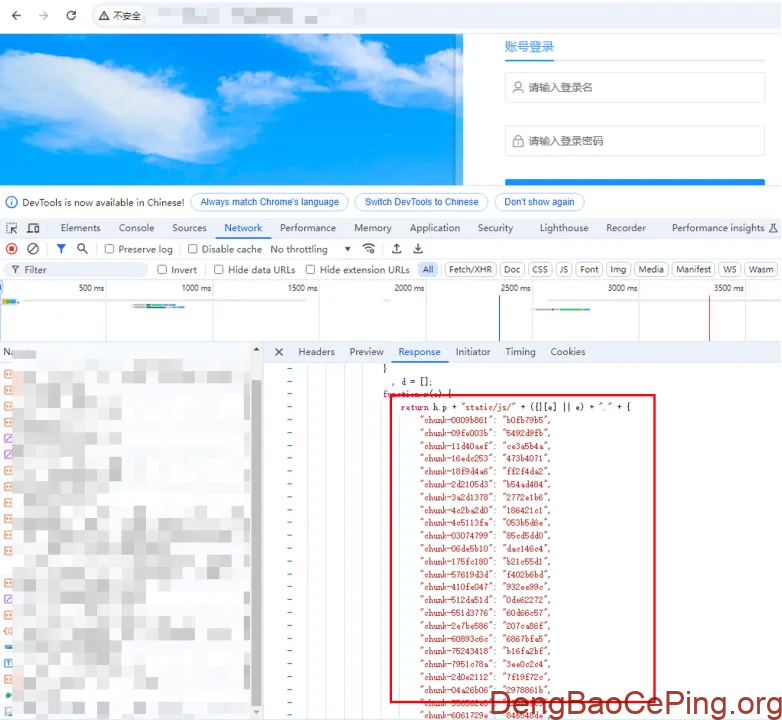Click the export HAR download icon
Image resolution: width=782 pixels, height=720 pixels.
click(418, 249)
